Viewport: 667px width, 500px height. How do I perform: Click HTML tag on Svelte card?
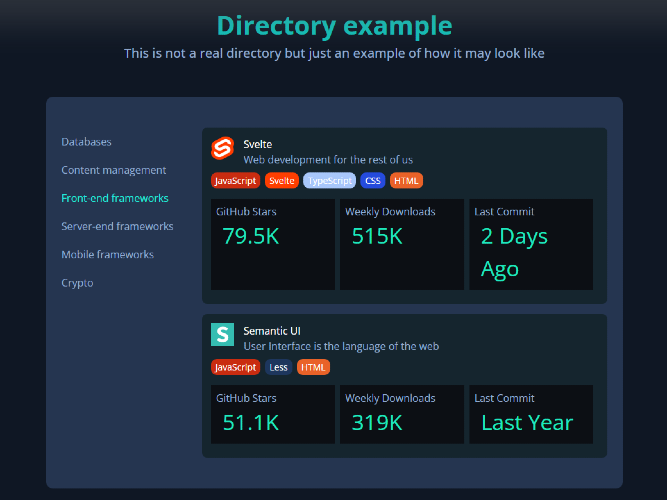(406, 180)
